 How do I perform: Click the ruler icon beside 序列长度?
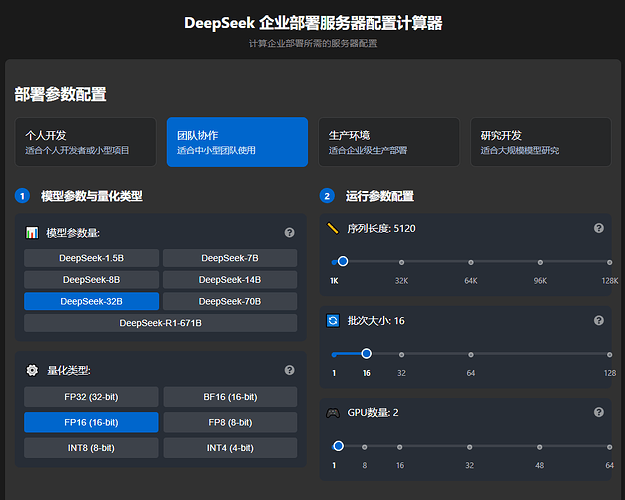pyautogui.click(x=333, y=228)
